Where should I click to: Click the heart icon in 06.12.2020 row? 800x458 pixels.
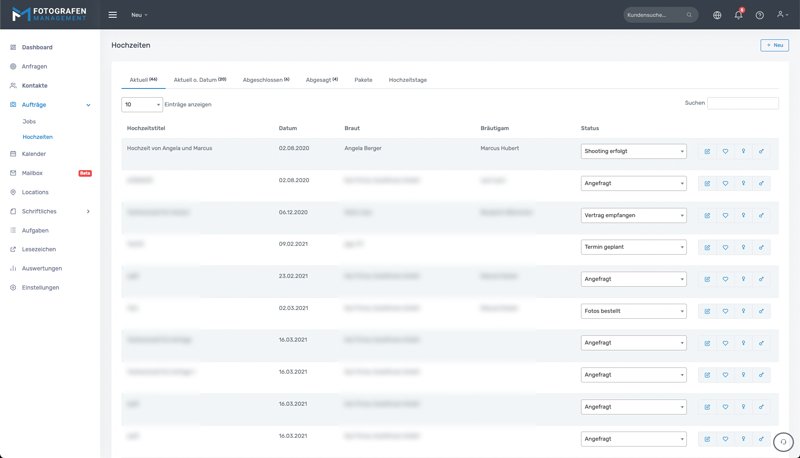(x=725, y=216)
